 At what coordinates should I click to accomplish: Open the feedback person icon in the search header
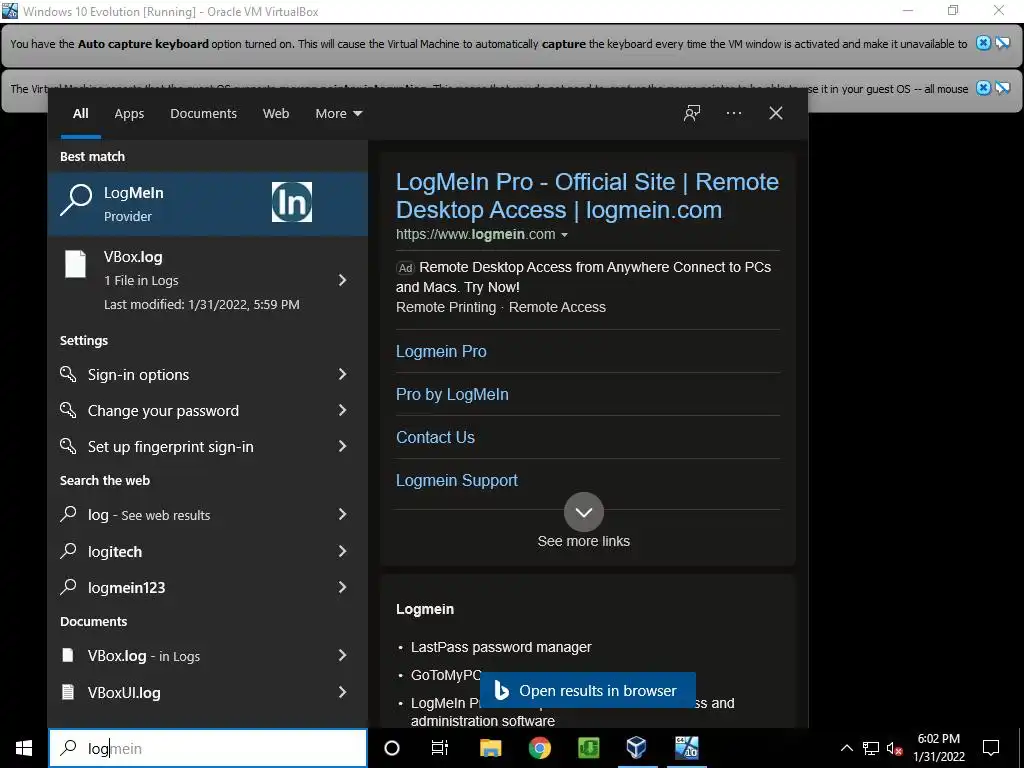(692, 113)
